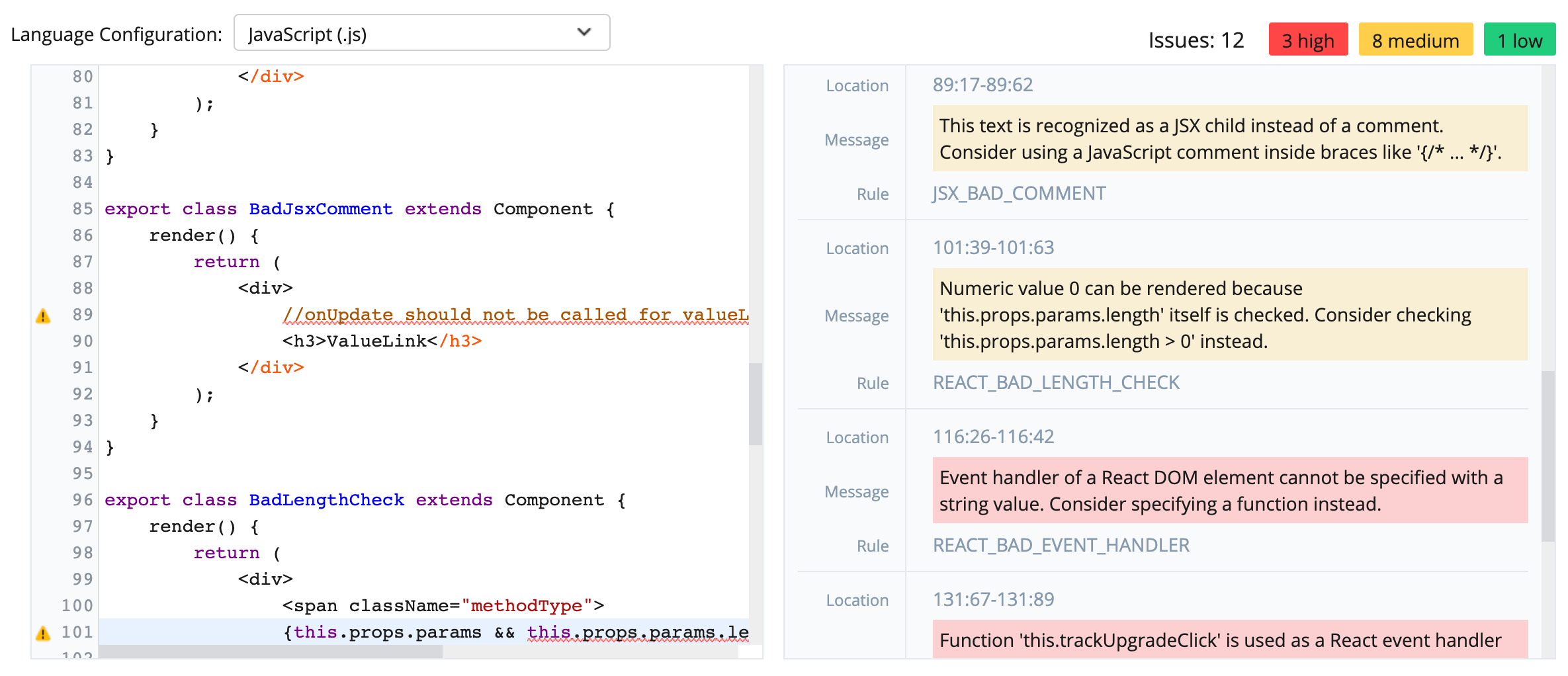
Task: Select the trackUpgradeClick event handler message
Action: [1230, 639]
